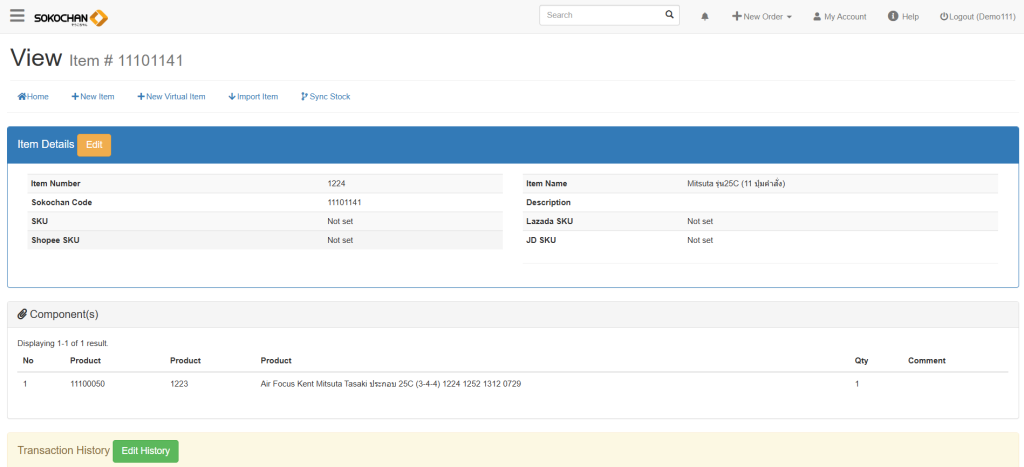Click the Comment column header
Viewport: 1024px width, 467px height.
[926, 361]
